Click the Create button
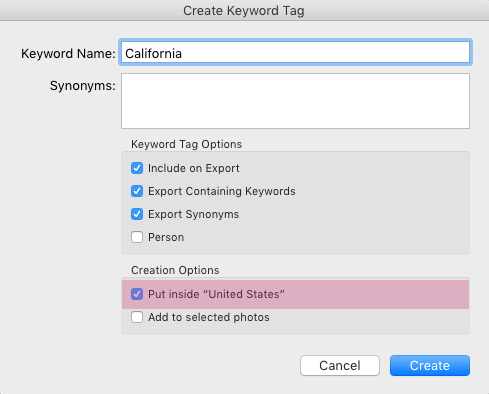This screenshot has height=394, width=489. [x=430, y=365]
